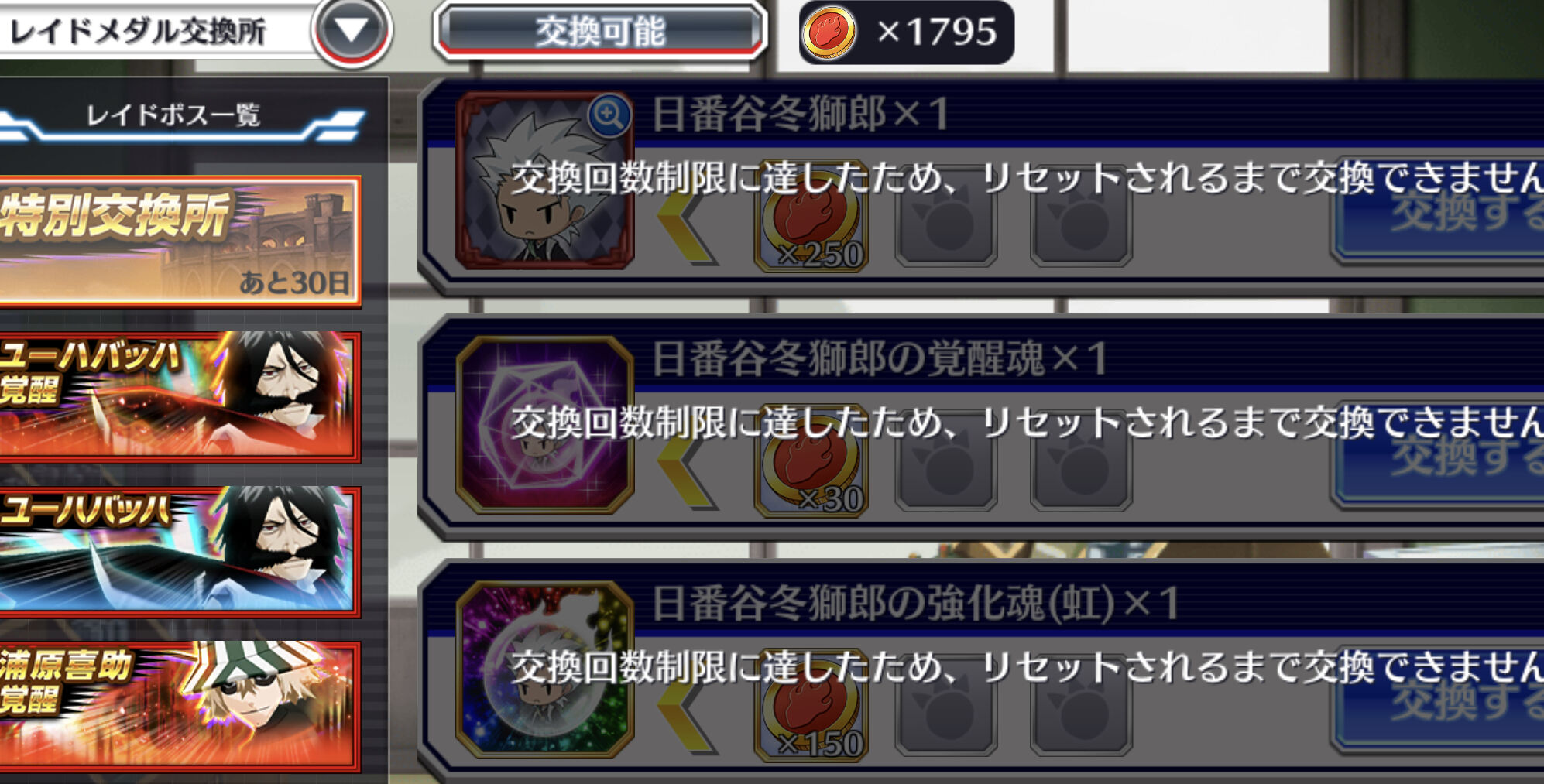This screenshot has height=784, width=1544.
Task: Select the 日番谷冬獅郎の覚醒魂 crystal icon
Action: coord(545,425)
